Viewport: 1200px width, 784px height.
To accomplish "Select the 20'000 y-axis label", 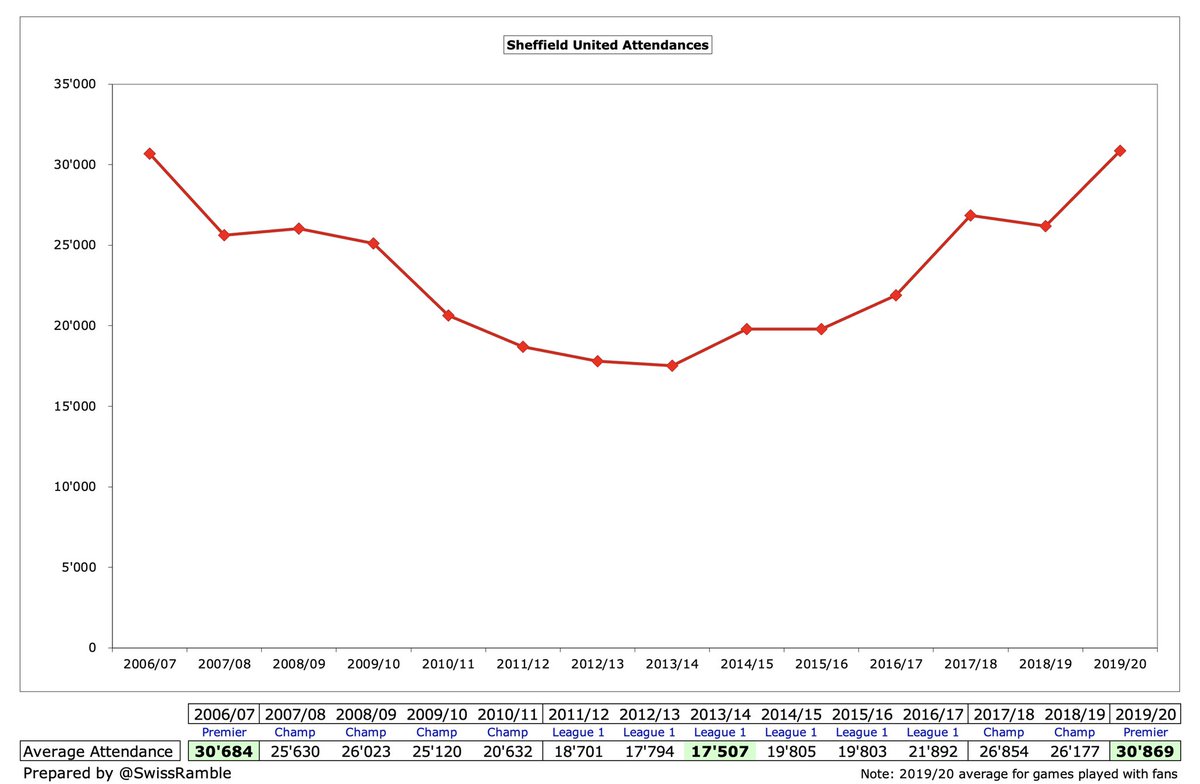I will (76, 326).
